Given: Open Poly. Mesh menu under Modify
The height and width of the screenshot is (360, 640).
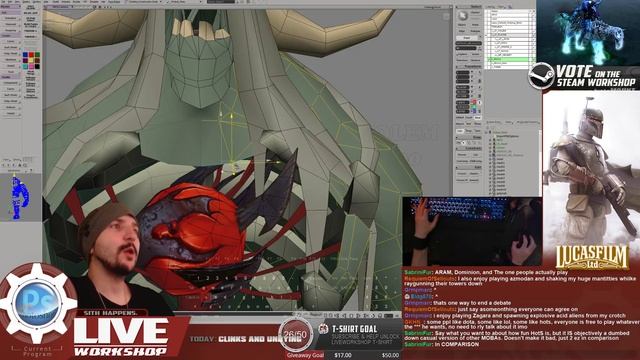Looking at the screenshot, I should click(x=11, y=101).
